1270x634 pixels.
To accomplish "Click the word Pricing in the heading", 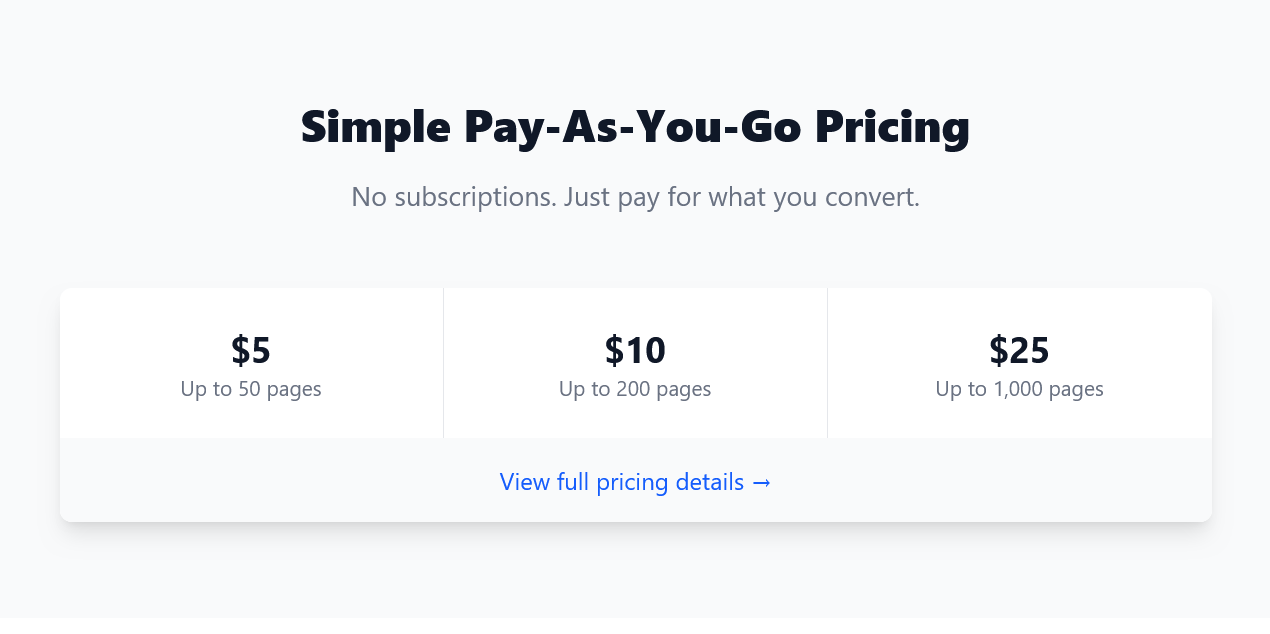I will pos(892,128).
